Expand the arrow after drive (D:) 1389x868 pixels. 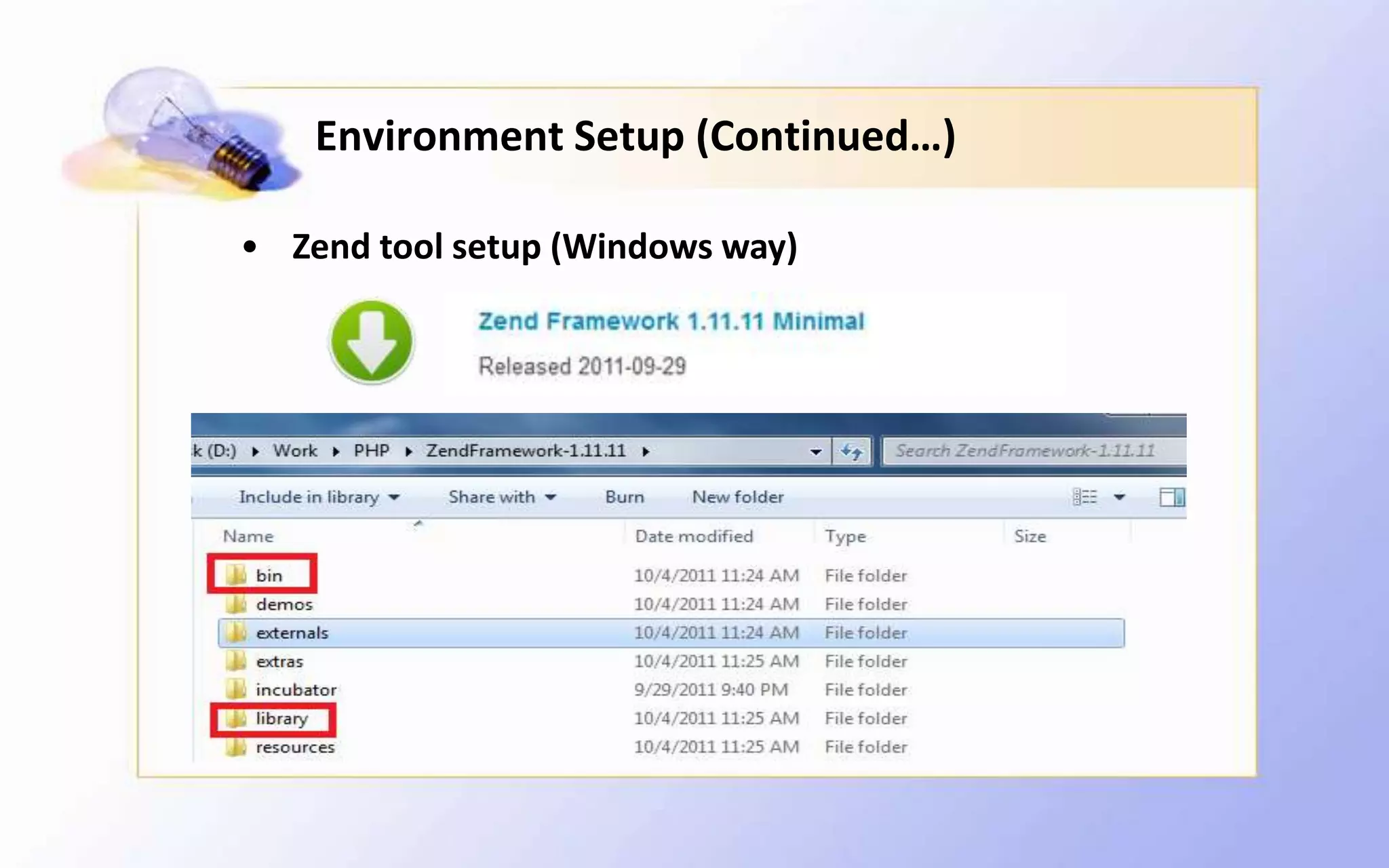(x=255, y=452)
